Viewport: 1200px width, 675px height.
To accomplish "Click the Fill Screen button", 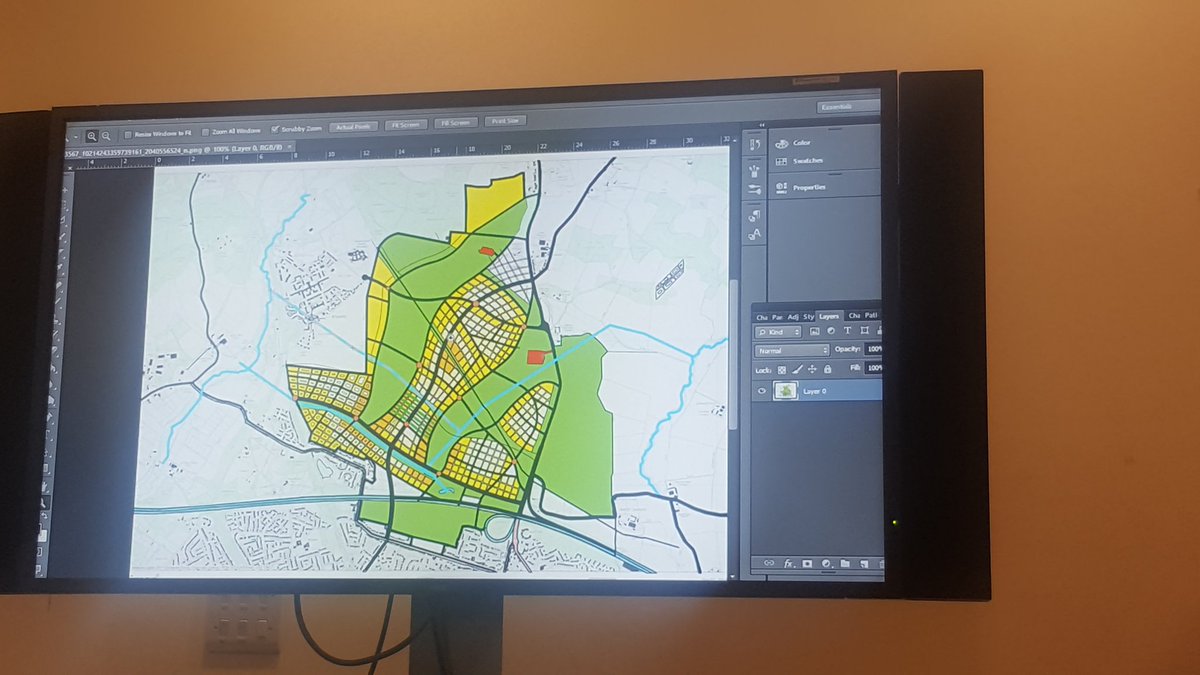I will point(455,123).
